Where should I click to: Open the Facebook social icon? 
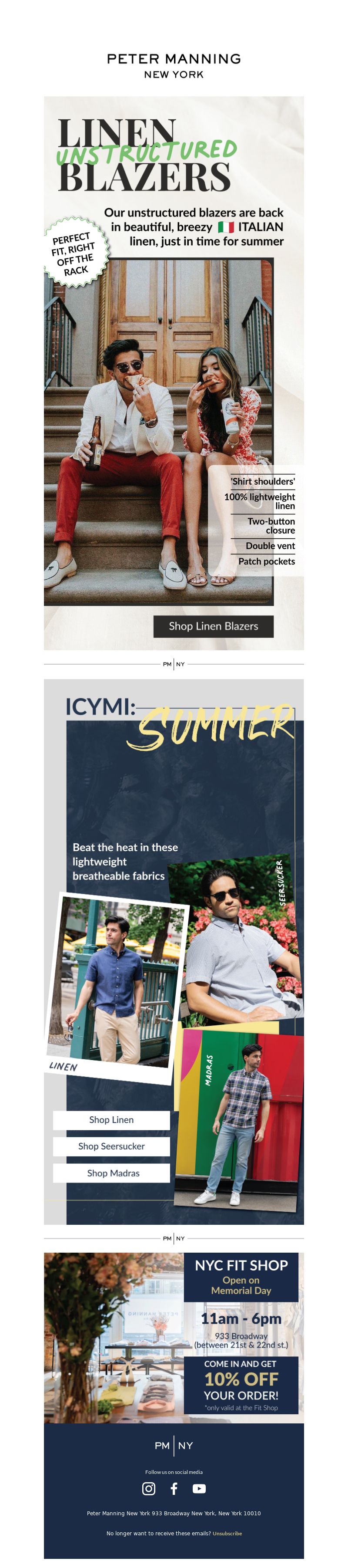(x=174, y=1488)
